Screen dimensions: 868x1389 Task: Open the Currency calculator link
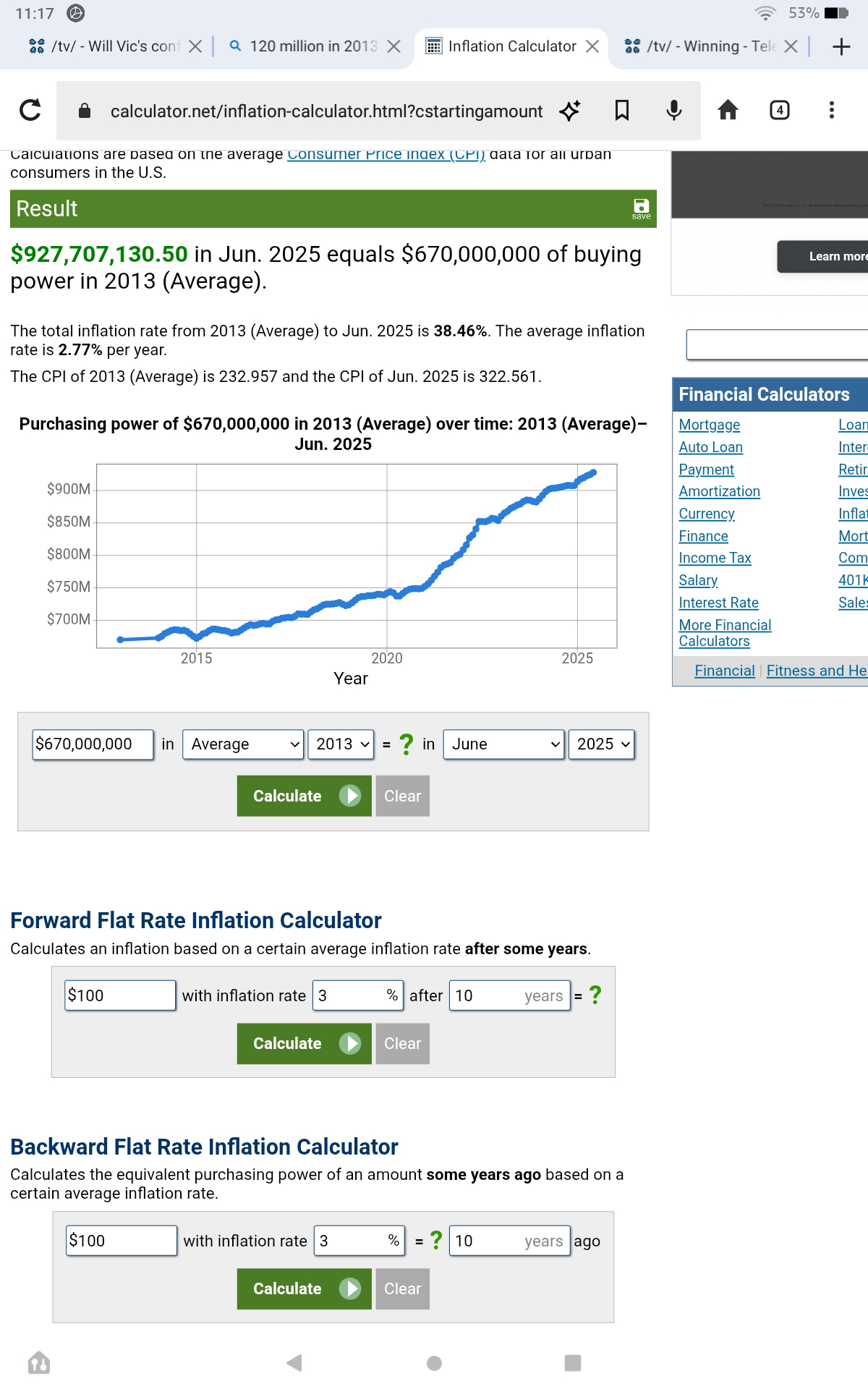point(707,514)
